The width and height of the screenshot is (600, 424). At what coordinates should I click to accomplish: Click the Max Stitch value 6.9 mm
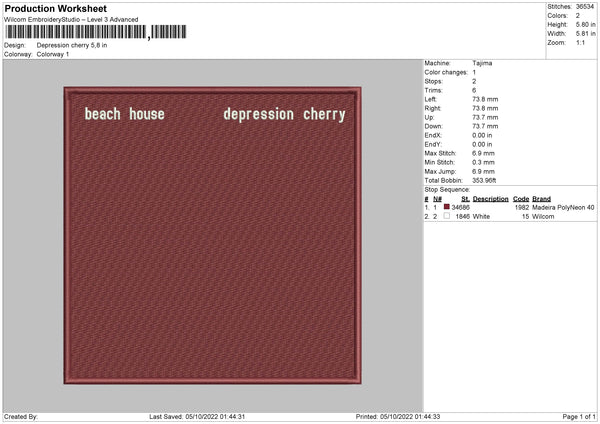point(483,153)
